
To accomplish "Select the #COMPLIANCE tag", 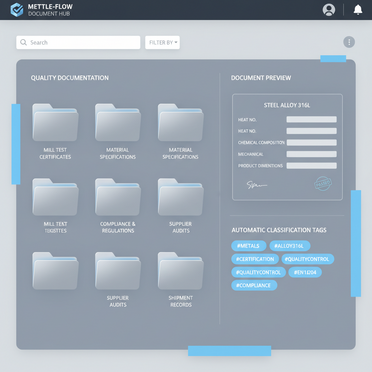I will 254,285.
